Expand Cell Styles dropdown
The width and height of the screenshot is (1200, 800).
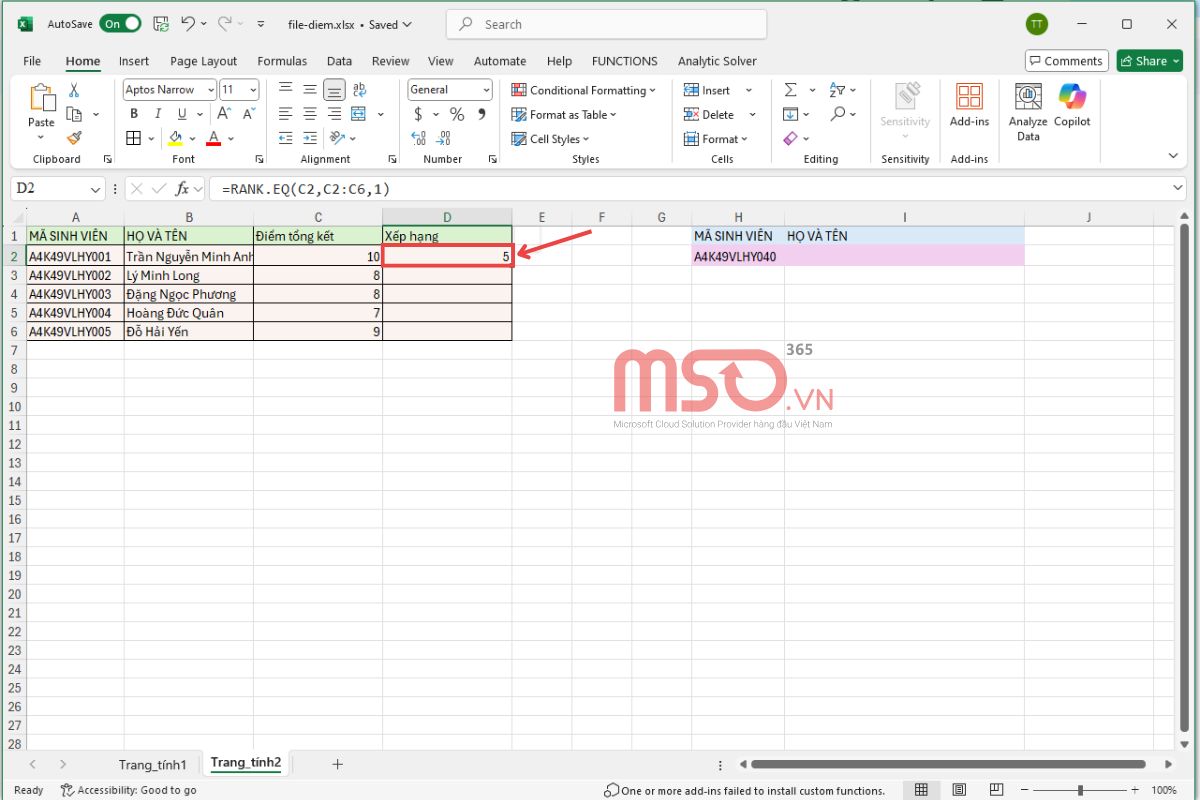(x=586, y=139)
